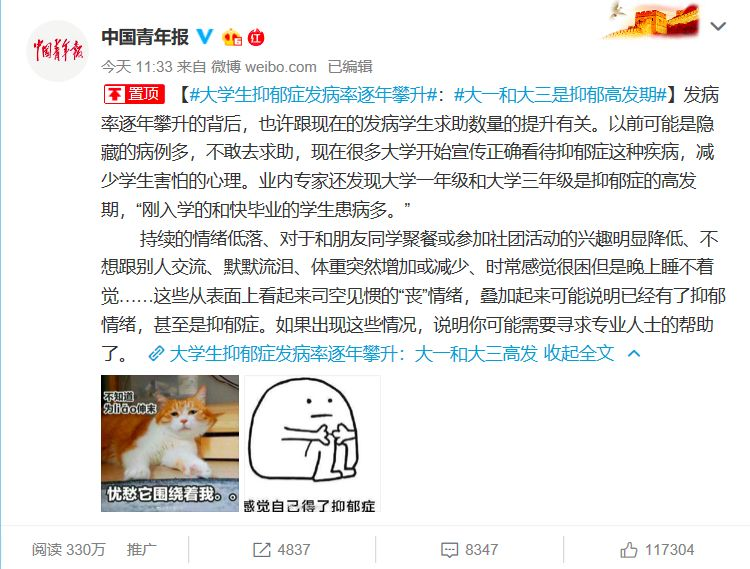Click the upward caret beside 收起全文

tap(634, 354)
